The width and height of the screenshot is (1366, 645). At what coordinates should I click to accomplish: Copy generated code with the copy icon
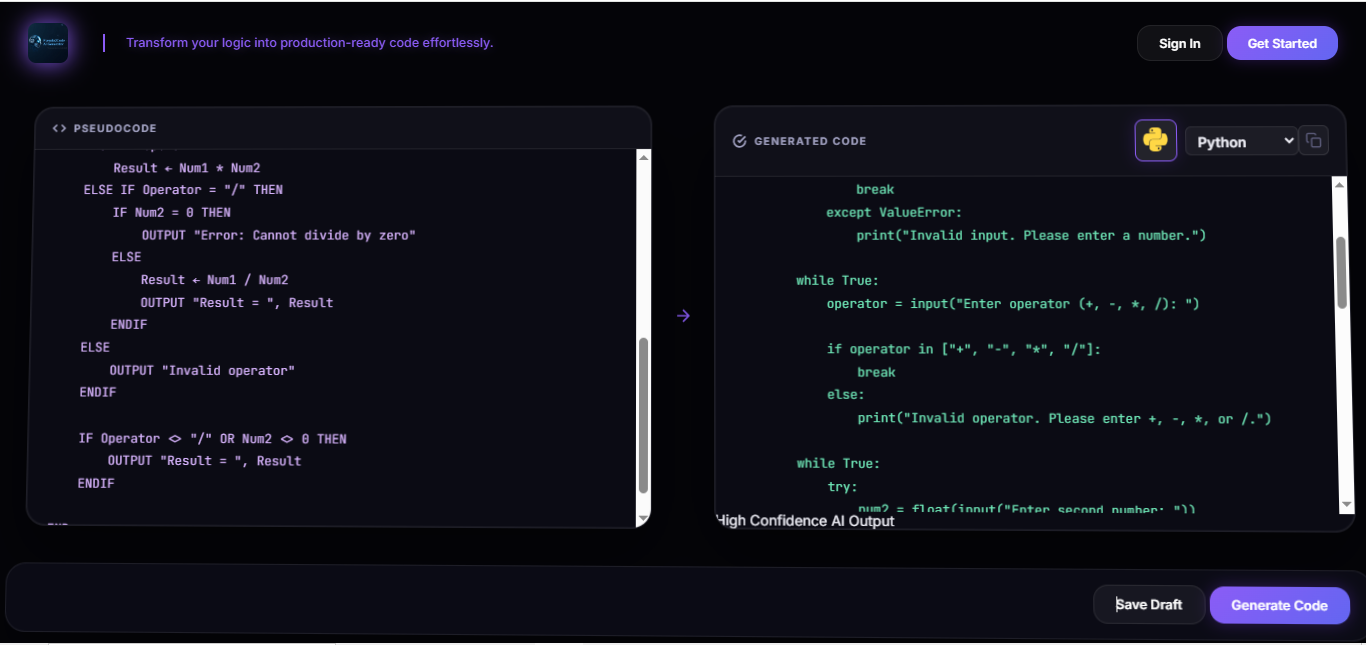pyautogui.click(x=1314, y=141)
